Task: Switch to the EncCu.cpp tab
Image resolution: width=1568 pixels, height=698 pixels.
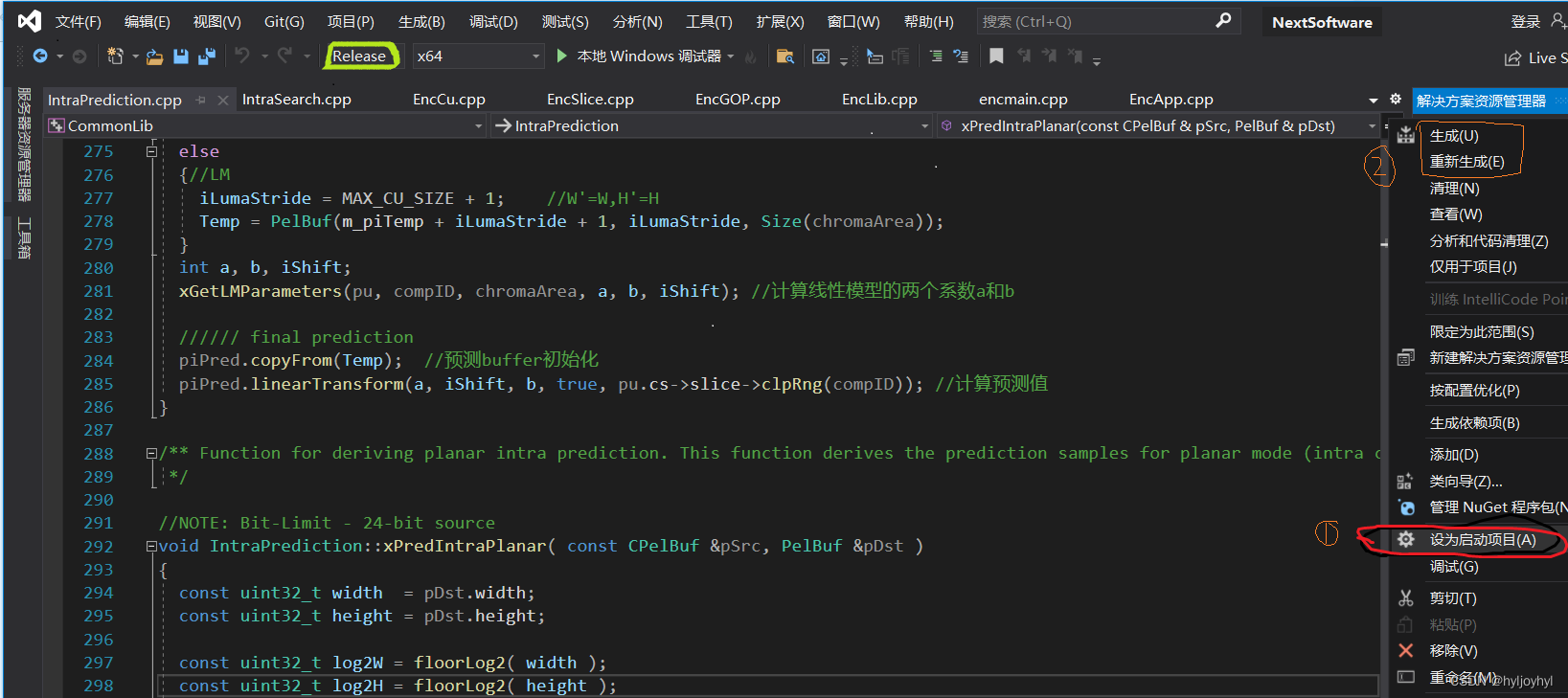Action: pos(449,100)
